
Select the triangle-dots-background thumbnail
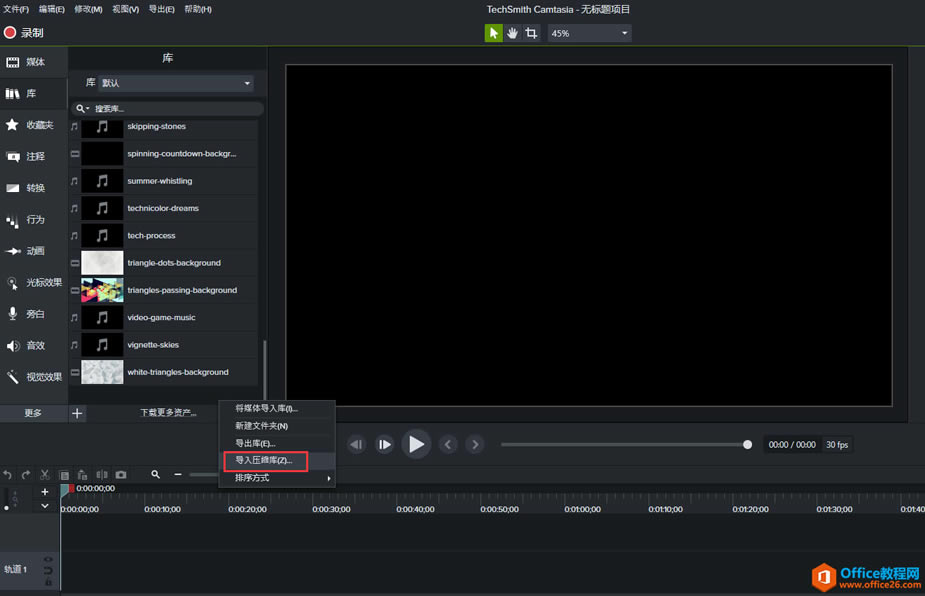point(102,263)
